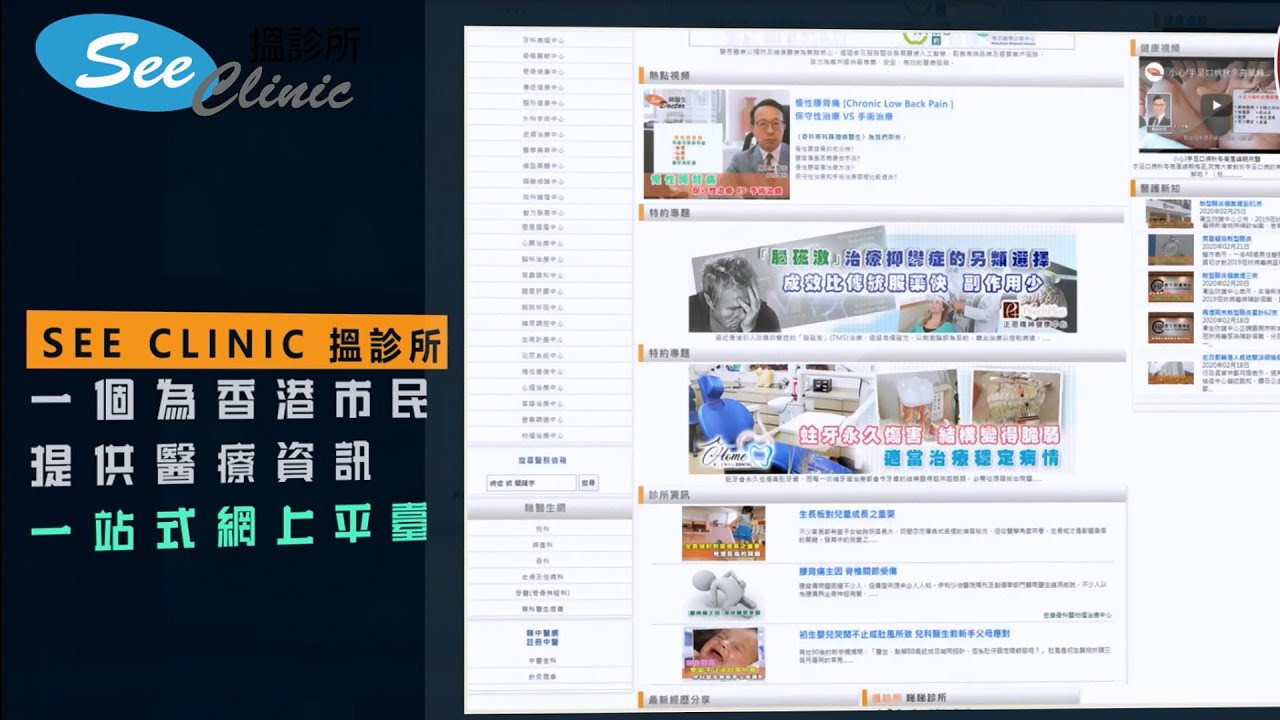Image resolution: width=1280 pixels, height=720 pixels.
Task: Open the Chronic Low Back Pain video thumbnail
Action: coord(716,144)
